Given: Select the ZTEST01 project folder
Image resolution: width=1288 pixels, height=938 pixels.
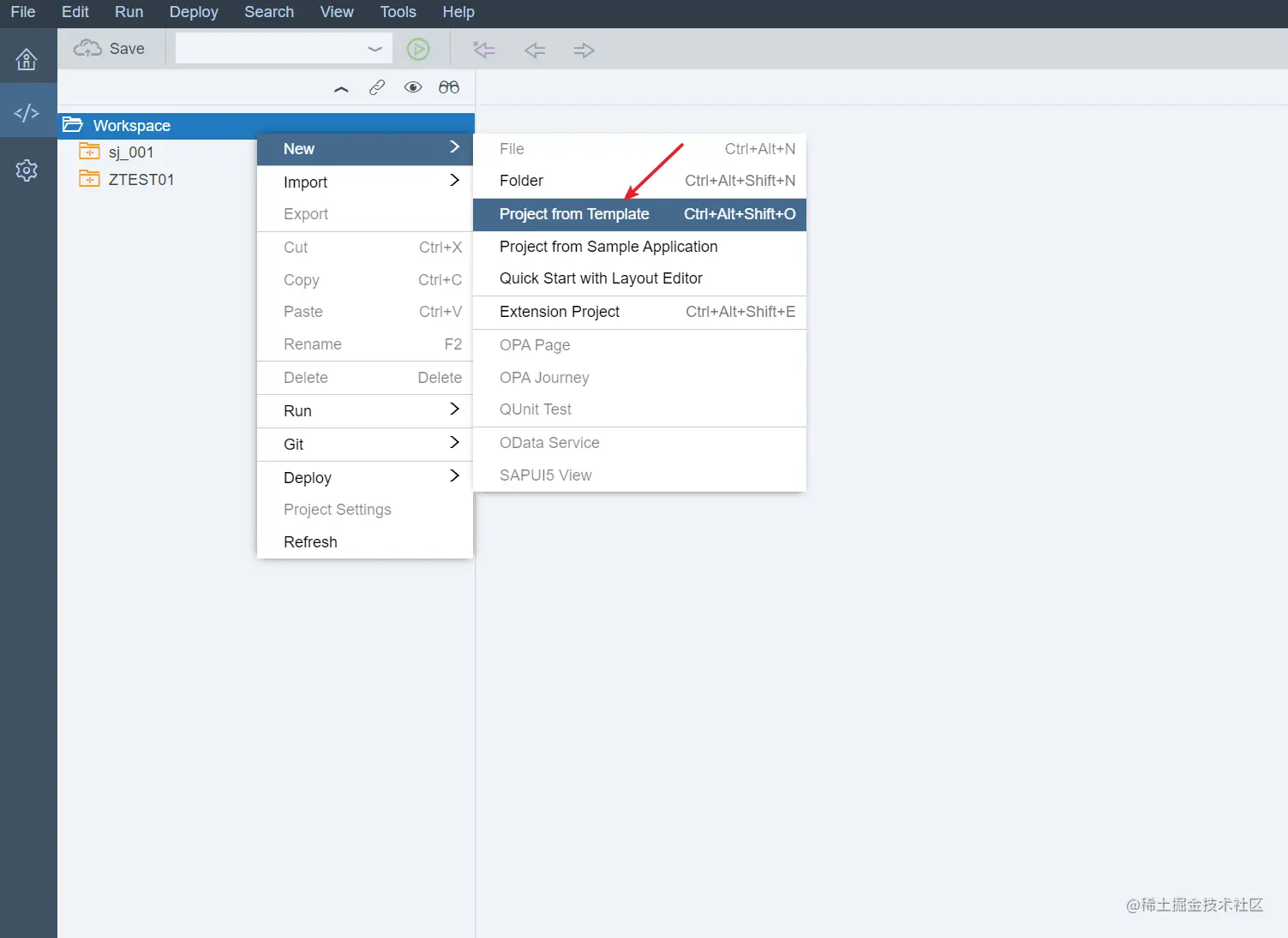Looking at the screenshot, I should [x=141, y=179].
